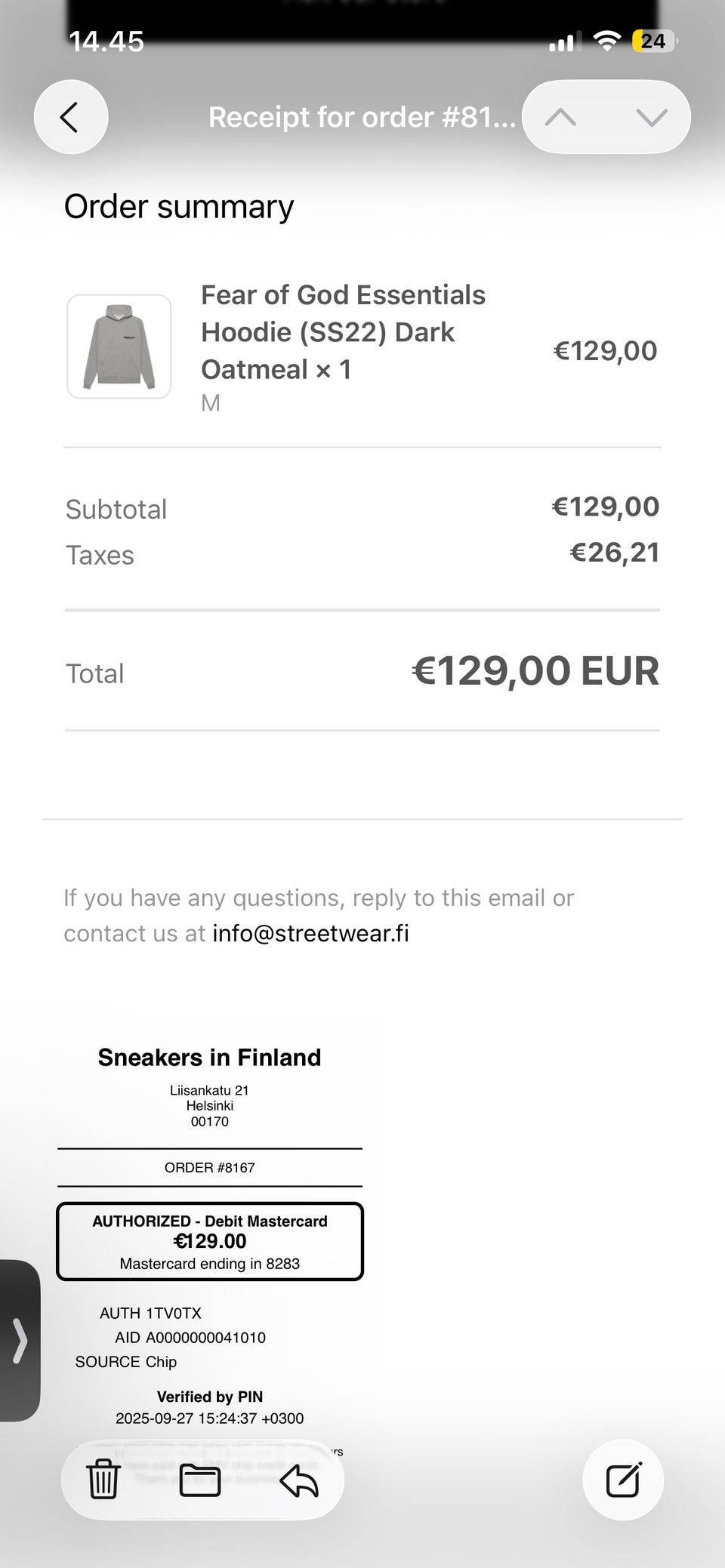Compose a new message
The height and width of the screenshot is (1568, 725).
pos(624,1479)
